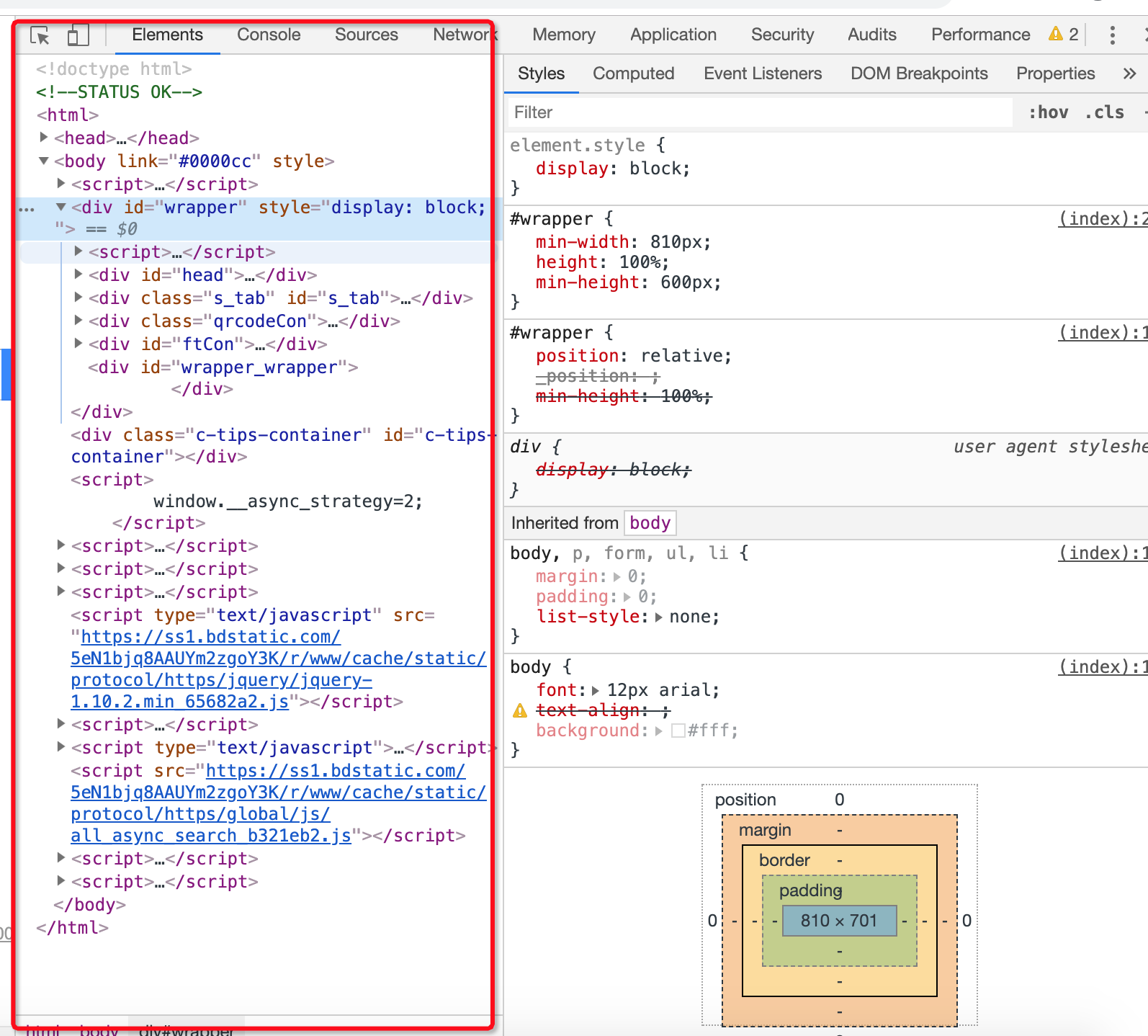Click the body link in Inherited from

coord(650,523)
